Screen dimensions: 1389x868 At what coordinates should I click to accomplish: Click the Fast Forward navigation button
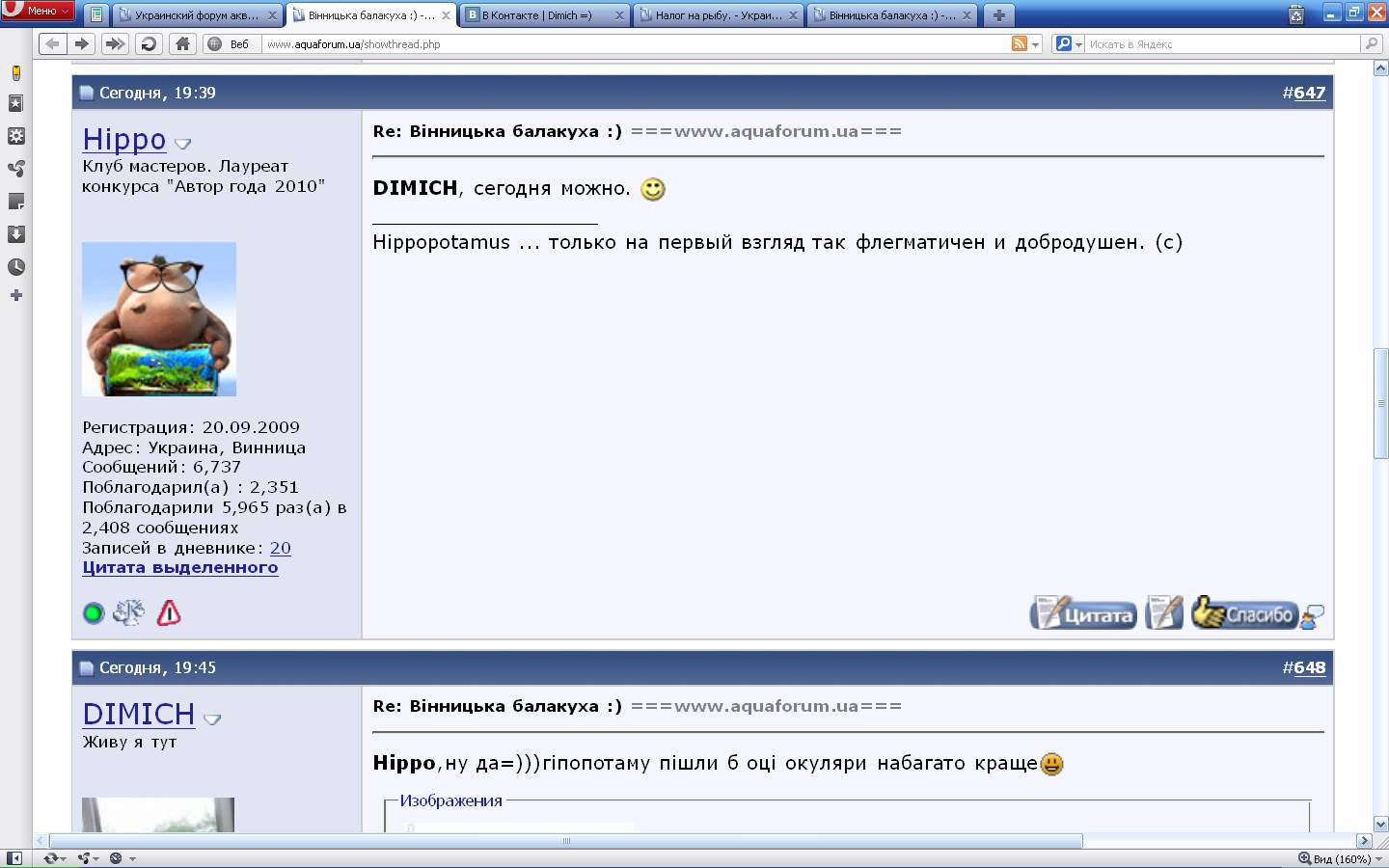[x=115, y=43]
